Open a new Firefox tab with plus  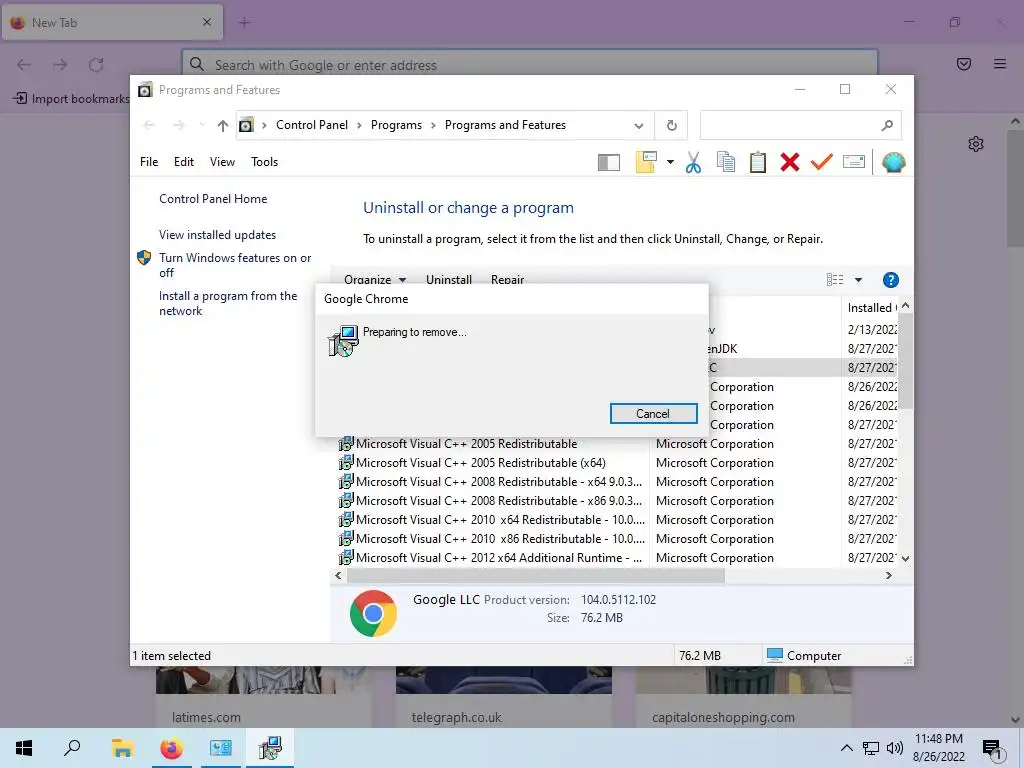point(244,23)
